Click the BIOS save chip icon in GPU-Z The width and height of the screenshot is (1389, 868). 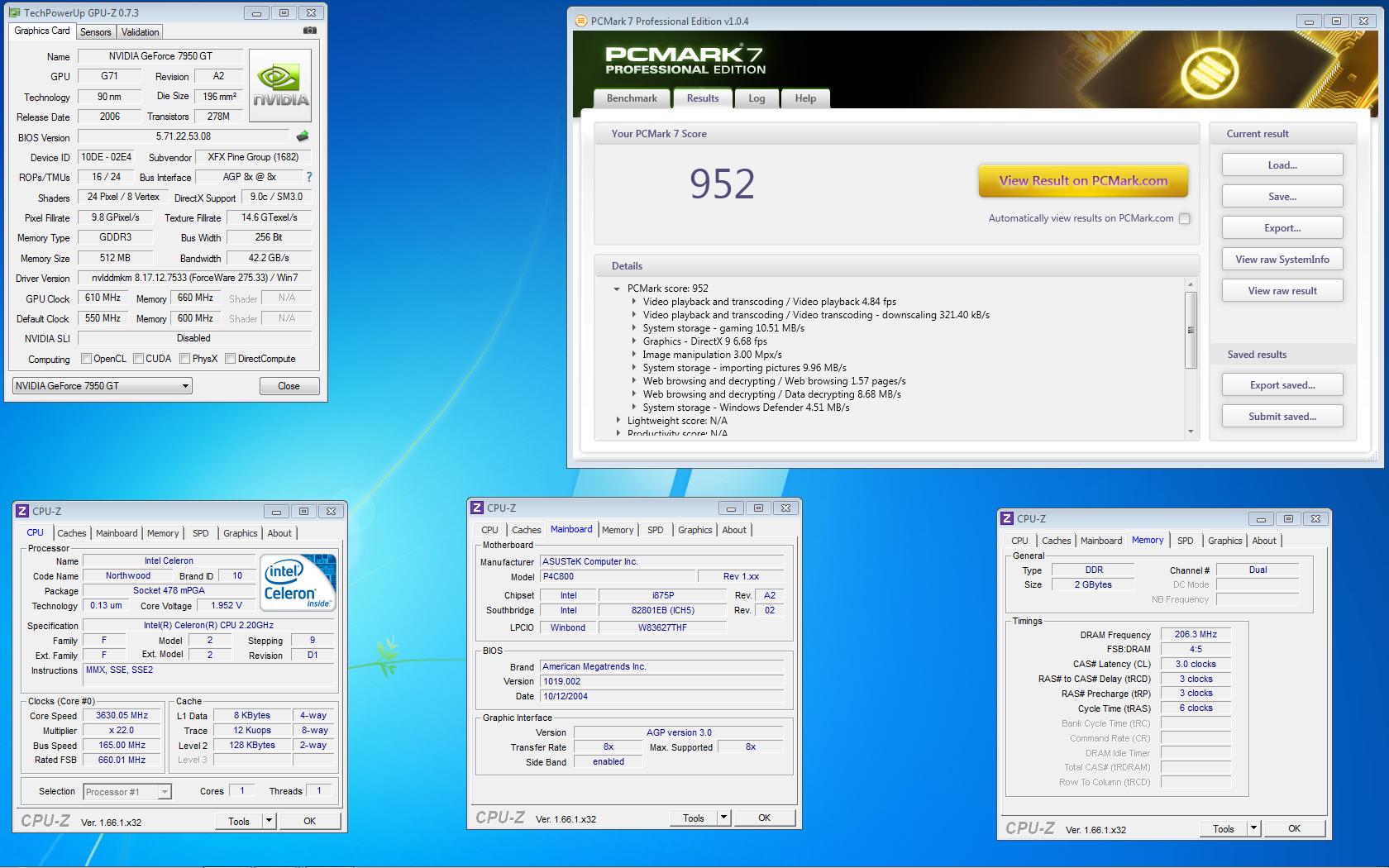tap(303, 136)
